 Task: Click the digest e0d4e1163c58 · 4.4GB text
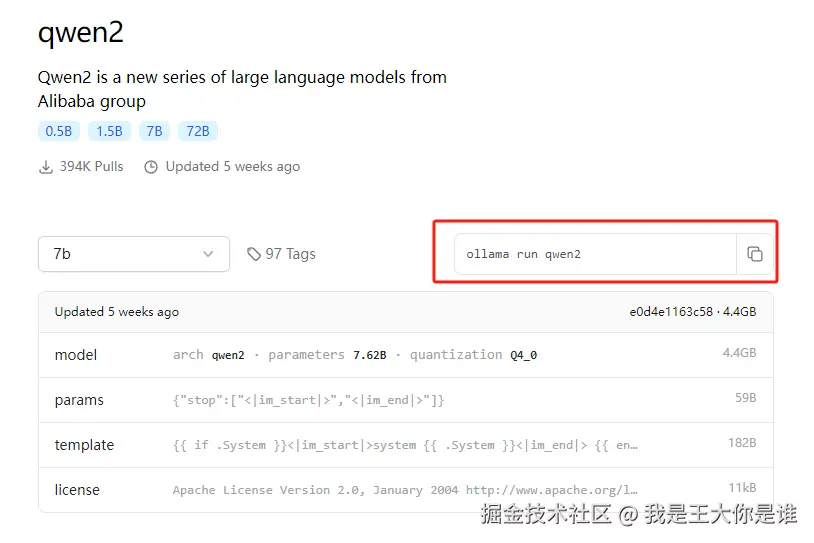(693, 311)
